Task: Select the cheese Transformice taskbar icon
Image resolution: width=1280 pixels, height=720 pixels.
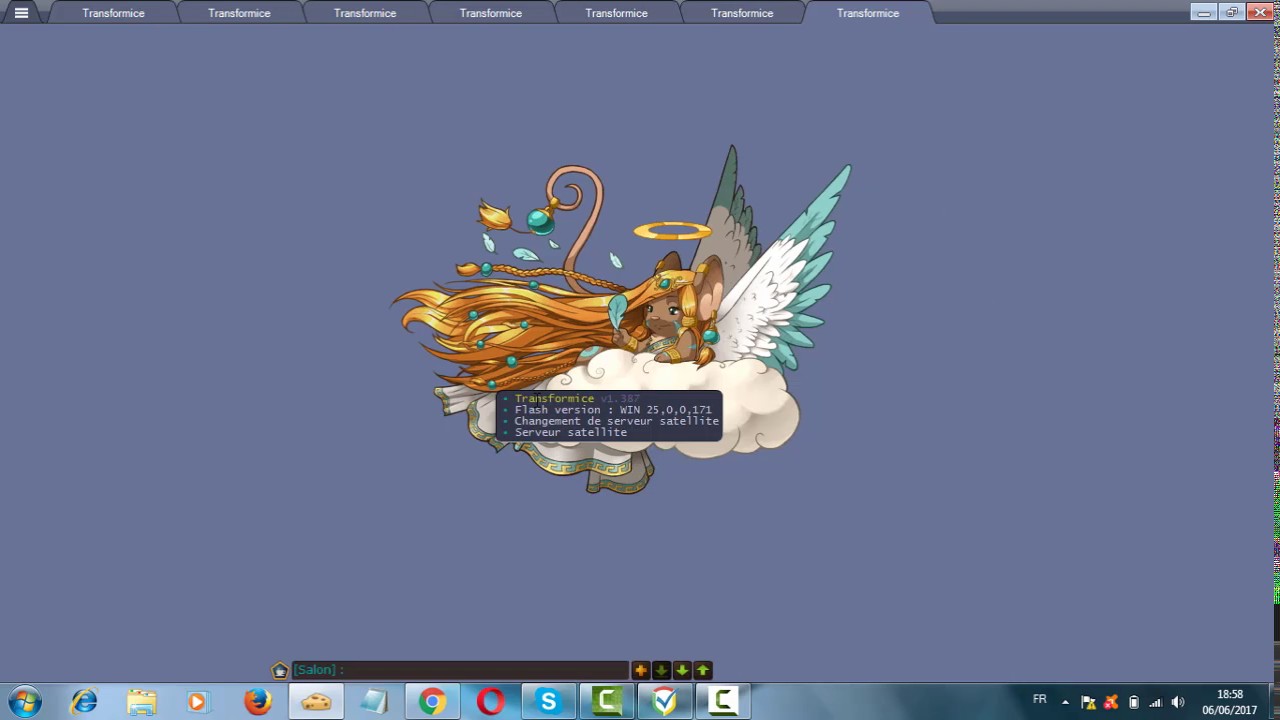Action: click(316, 702)
